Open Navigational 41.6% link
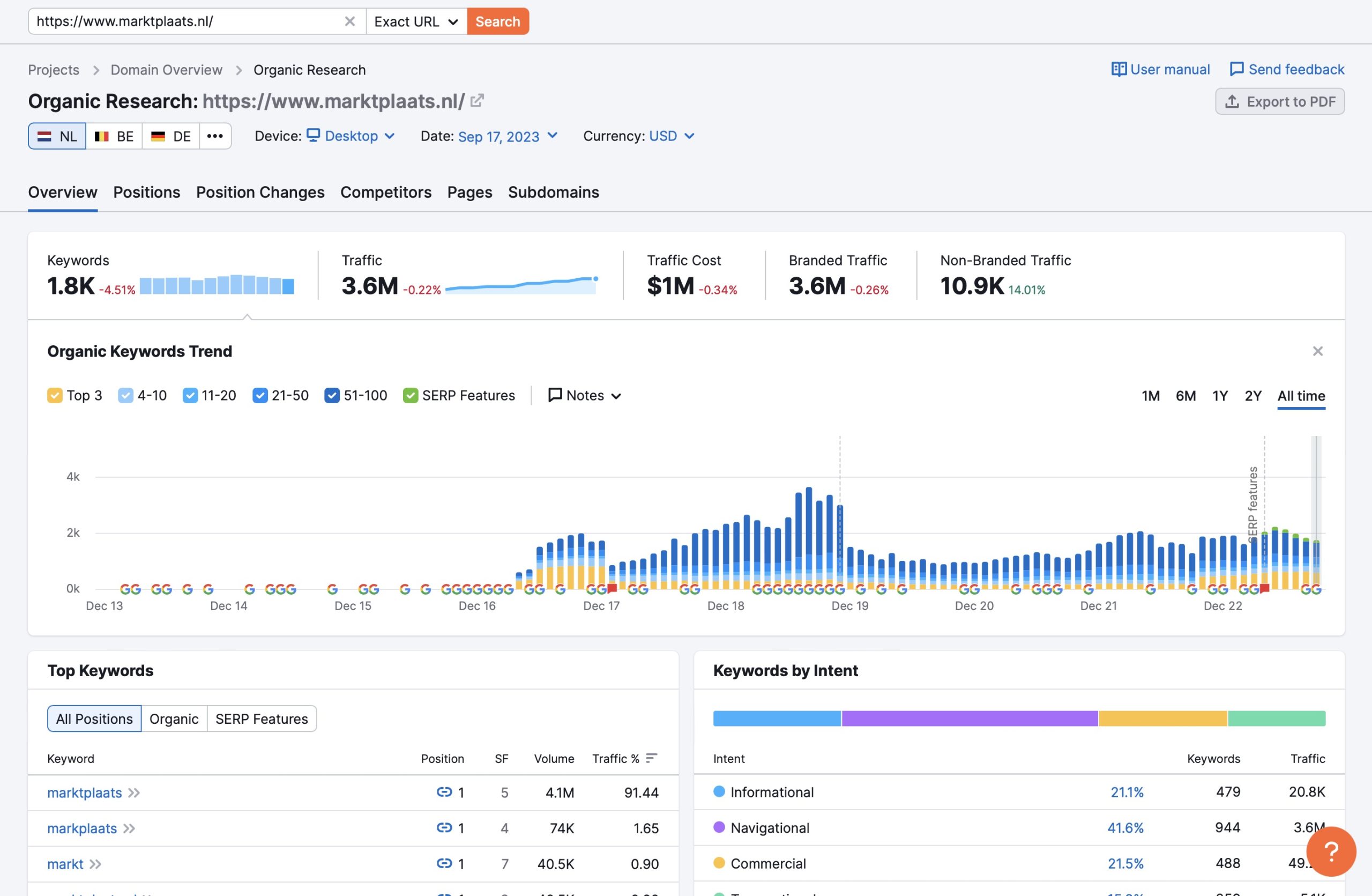The image size is (1372, 896). coord(1125,828)
